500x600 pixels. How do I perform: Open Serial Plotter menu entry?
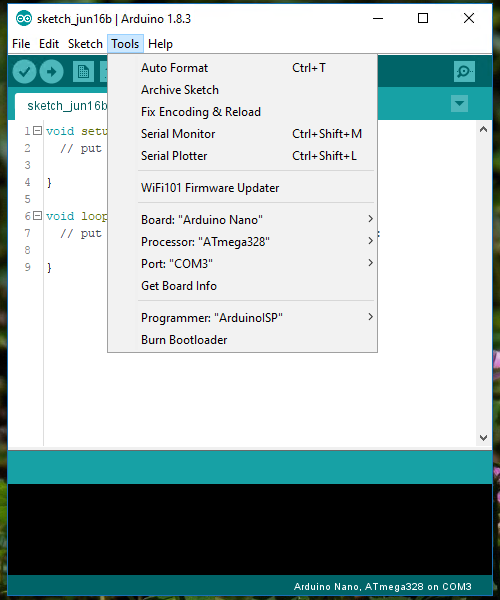tap(242, 156)
